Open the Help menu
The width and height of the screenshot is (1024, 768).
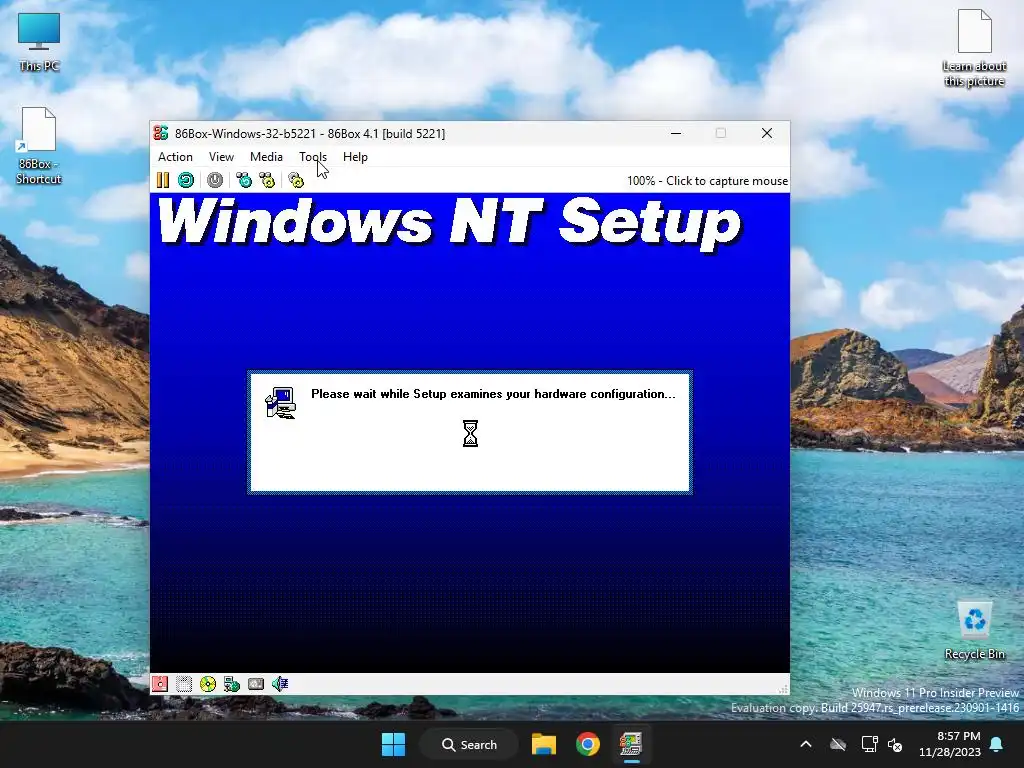(x=355, y=157)
